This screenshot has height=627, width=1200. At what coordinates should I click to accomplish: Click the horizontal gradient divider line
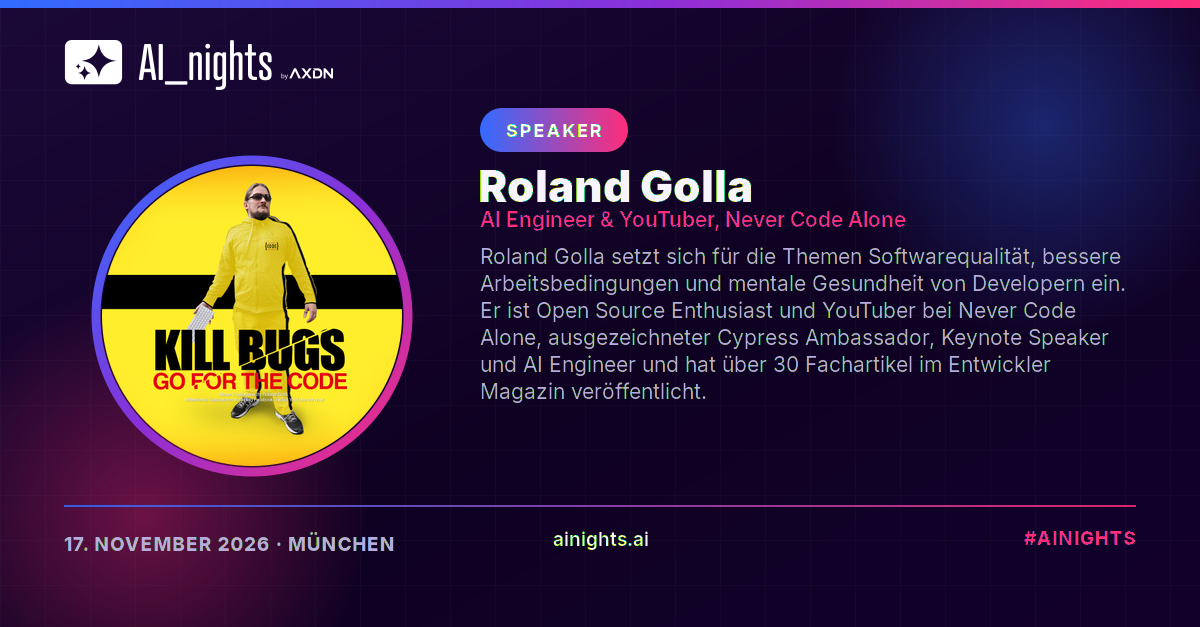[x=600, y=506]
